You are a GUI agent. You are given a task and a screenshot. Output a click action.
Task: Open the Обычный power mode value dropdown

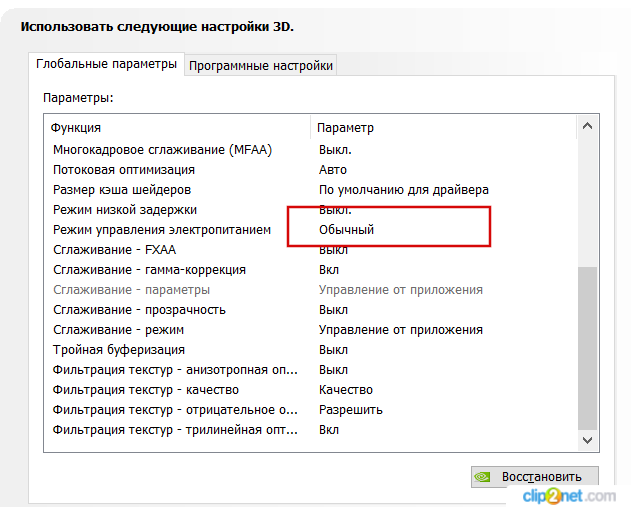(346, 230)
